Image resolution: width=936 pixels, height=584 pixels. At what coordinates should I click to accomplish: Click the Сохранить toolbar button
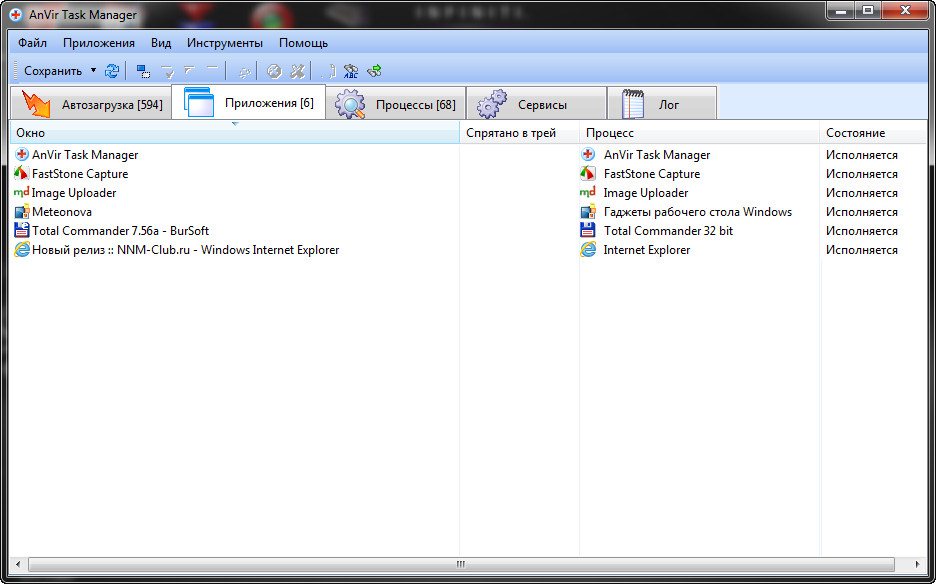pos(53,71)
